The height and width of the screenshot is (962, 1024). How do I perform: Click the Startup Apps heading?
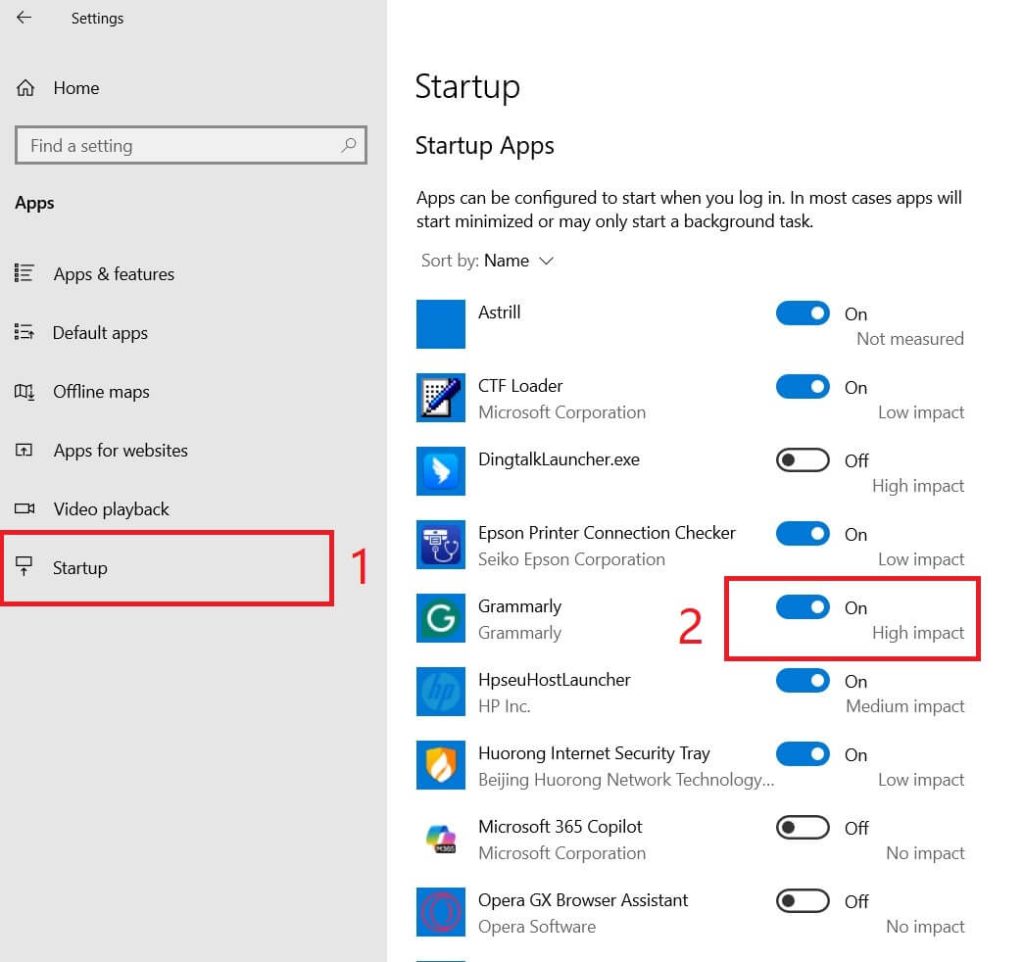(485, 146)
